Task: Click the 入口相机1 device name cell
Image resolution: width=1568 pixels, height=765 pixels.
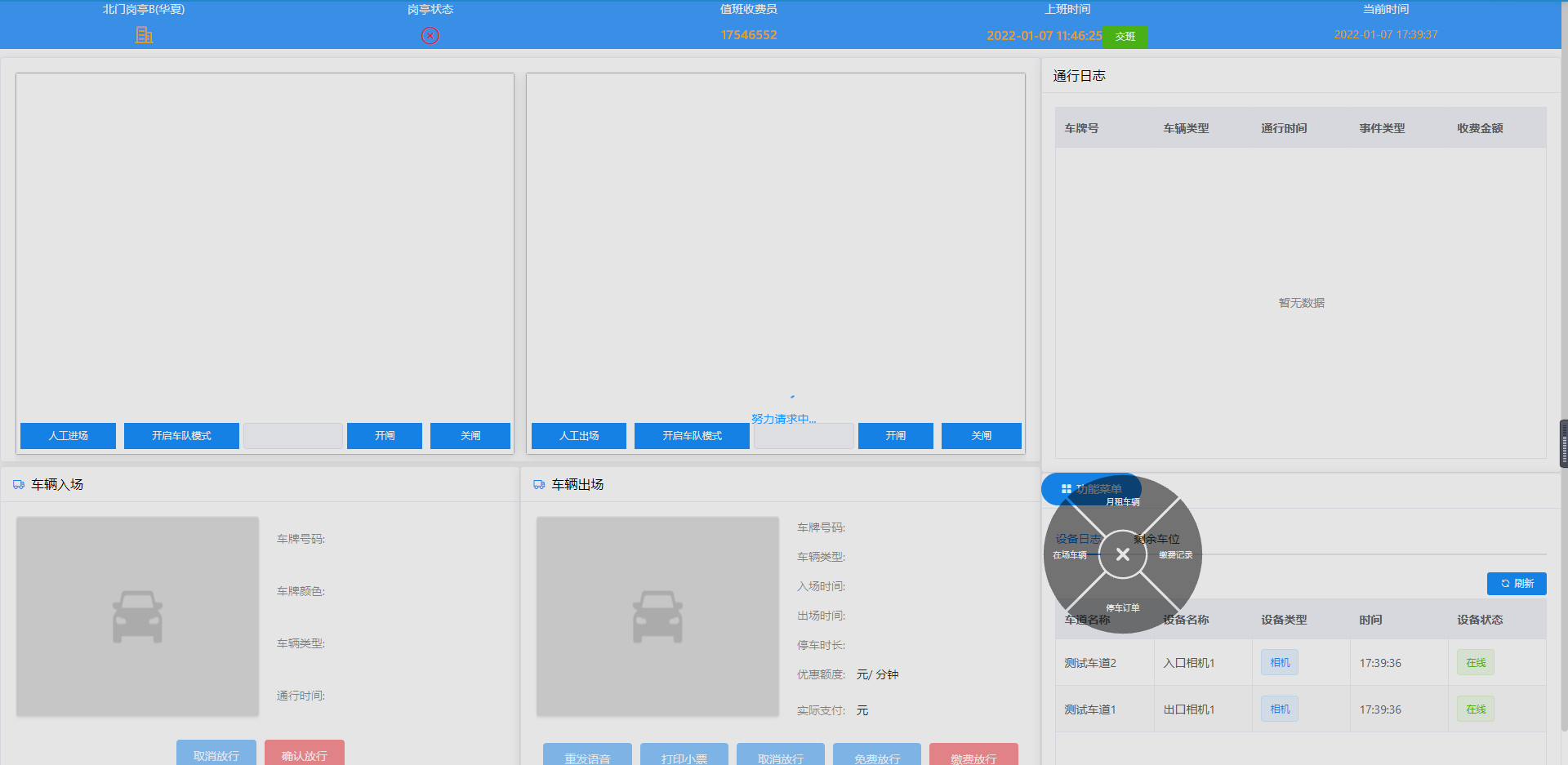Action: [x=1203, y=663]
